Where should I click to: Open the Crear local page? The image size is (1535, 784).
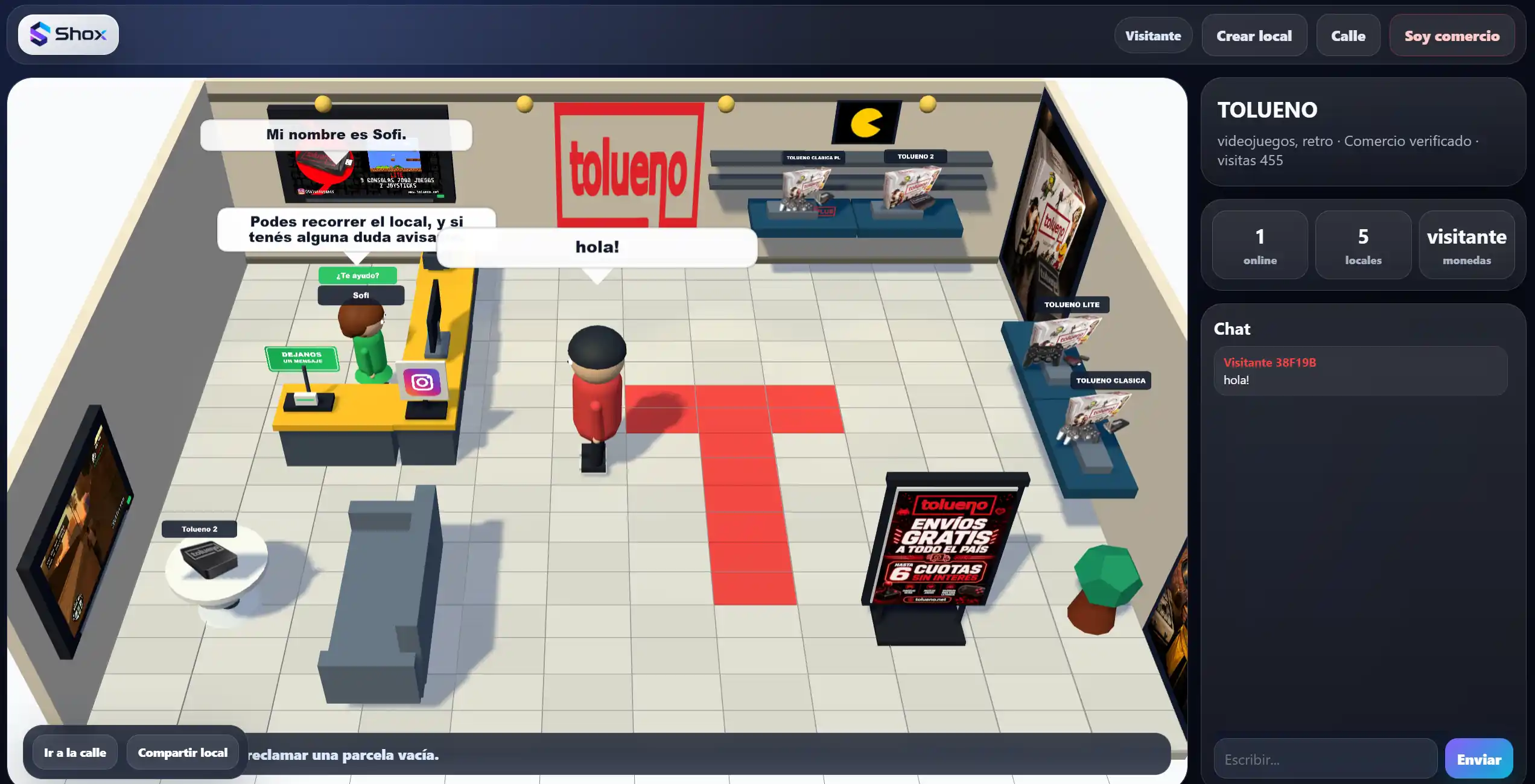click(1254, 36)
